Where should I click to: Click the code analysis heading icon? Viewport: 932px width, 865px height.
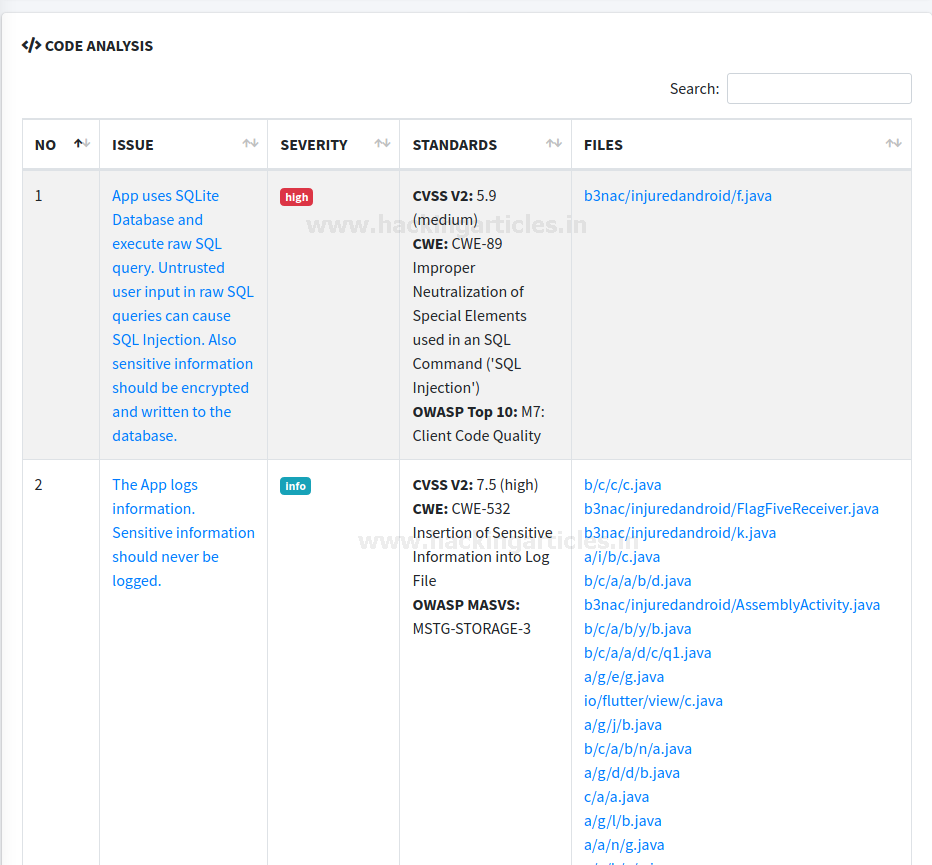click(x=31, y=45)
